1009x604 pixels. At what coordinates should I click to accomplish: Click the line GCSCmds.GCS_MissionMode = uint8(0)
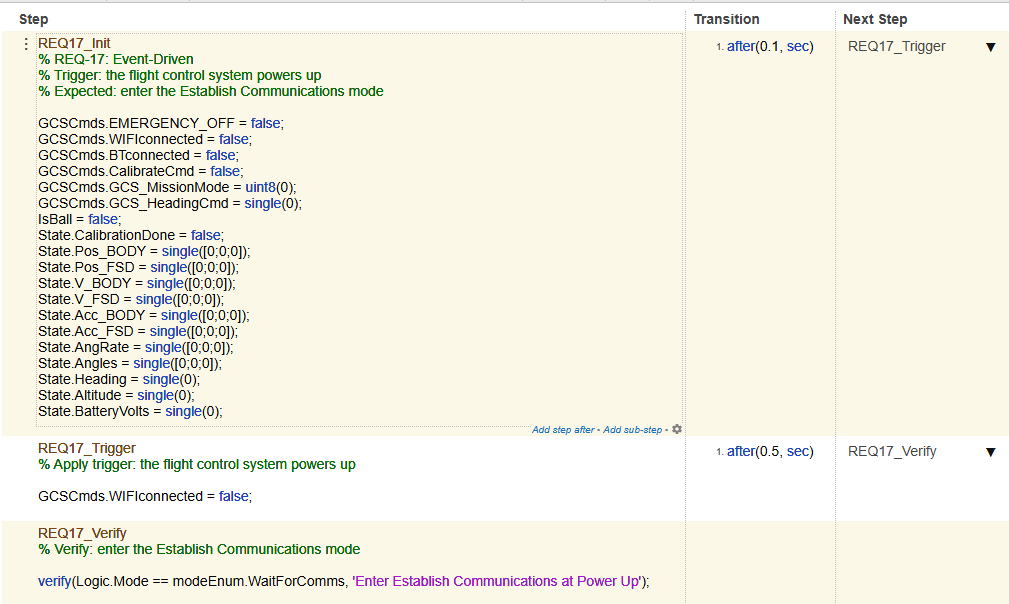click(x=167, y=188)
